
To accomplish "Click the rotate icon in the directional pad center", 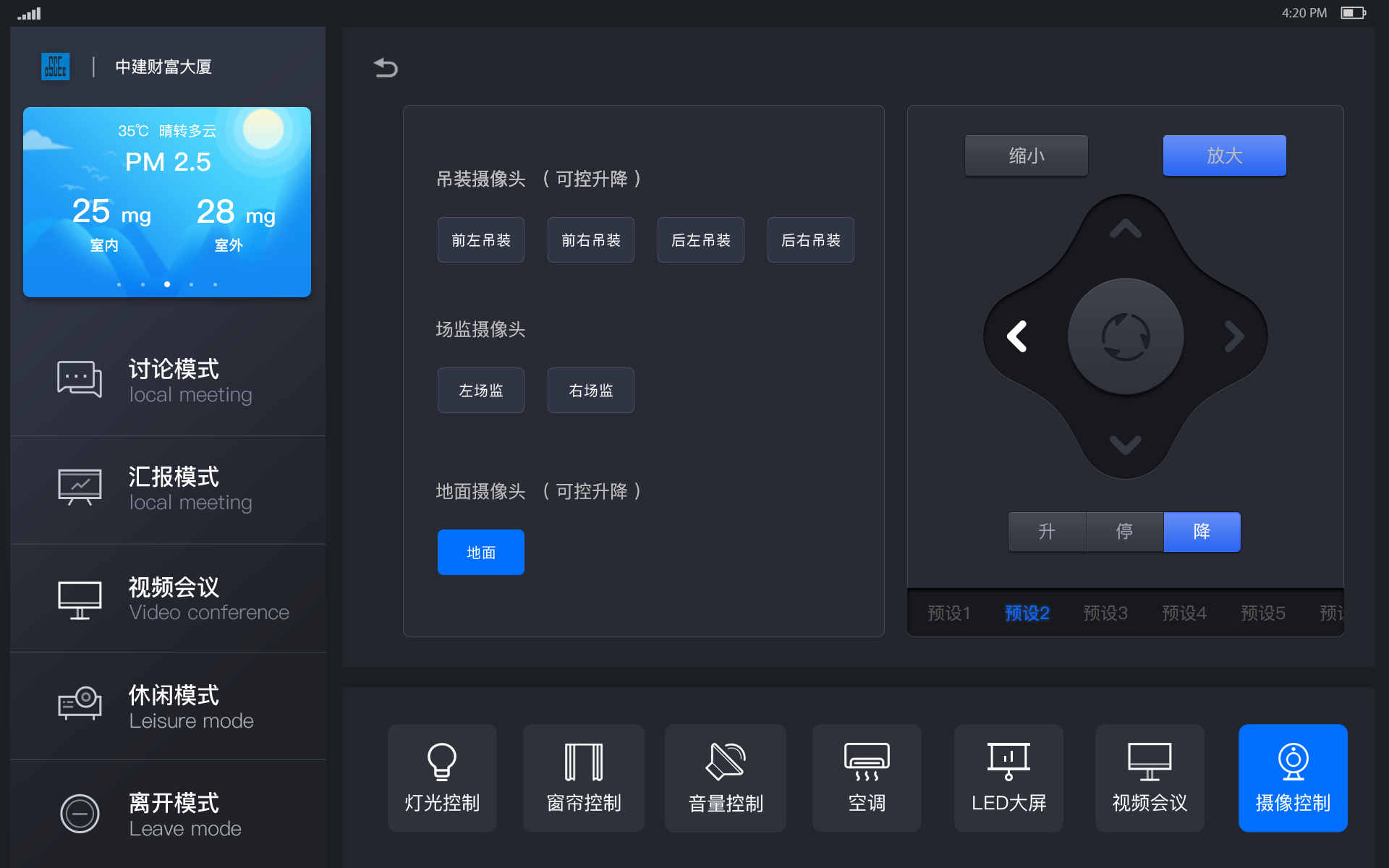I will pyautogui.click(x=1125, y=336).
